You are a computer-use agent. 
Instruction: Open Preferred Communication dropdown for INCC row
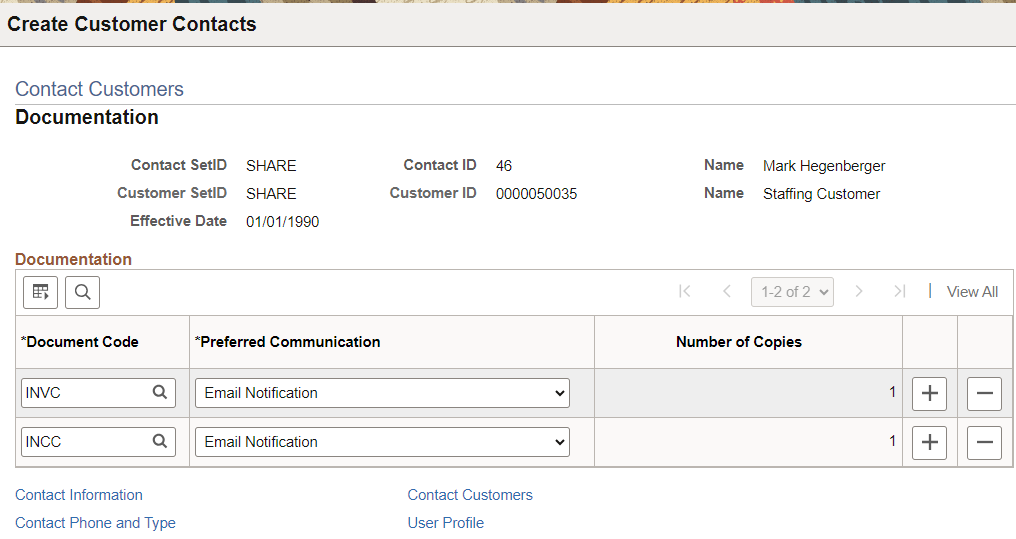[x=382, y=442]
